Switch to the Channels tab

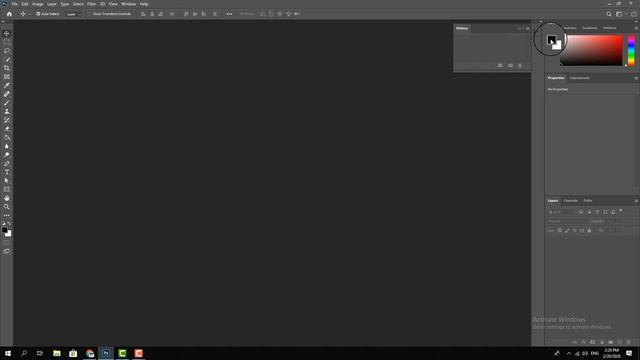click(x=570, y=201)
